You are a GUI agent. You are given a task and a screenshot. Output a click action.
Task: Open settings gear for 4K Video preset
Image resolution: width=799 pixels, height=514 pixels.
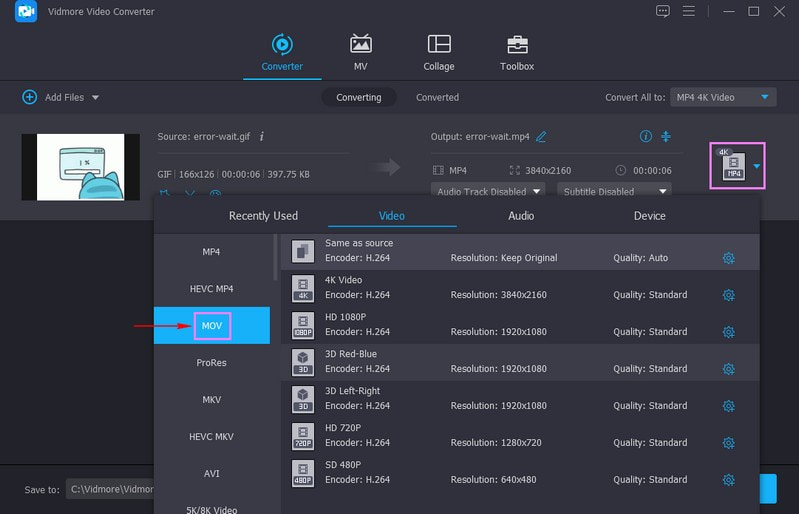(x=728, y=295)
